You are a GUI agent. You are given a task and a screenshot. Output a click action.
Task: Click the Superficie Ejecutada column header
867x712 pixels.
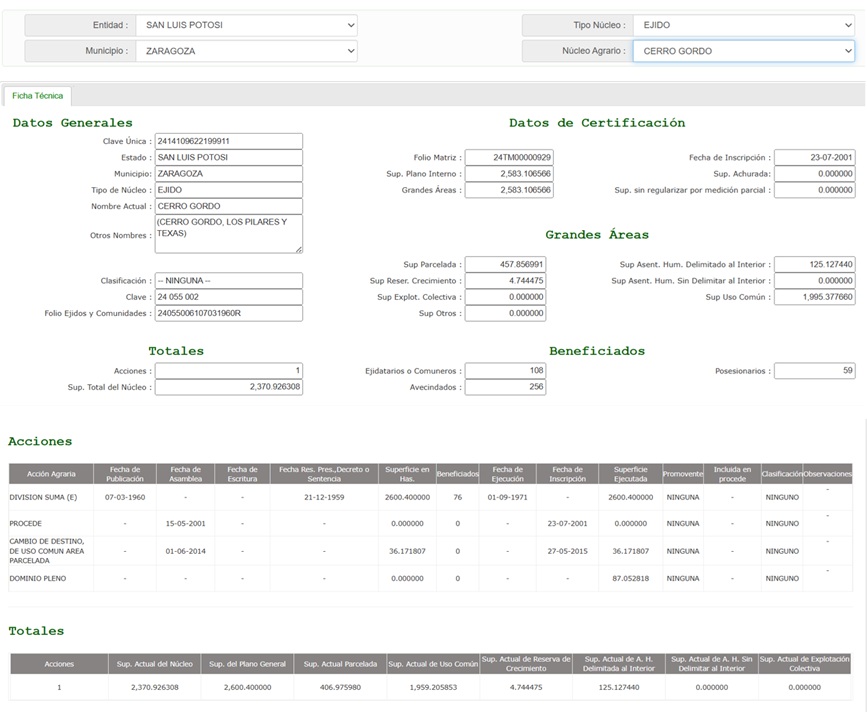pos(630,474)
